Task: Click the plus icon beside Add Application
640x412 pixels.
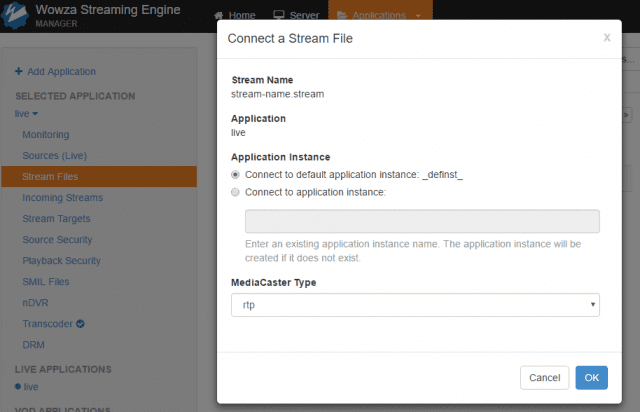Action: point(19,71)
